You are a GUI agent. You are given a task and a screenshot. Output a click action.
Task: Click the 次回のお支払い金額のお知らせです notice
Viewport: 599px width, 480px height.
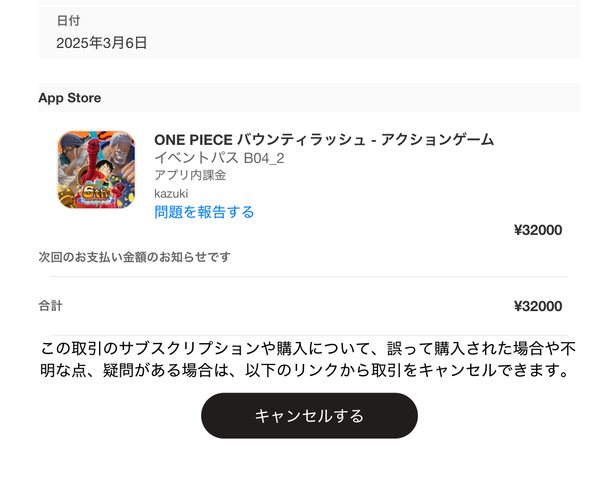coord(134,257)
